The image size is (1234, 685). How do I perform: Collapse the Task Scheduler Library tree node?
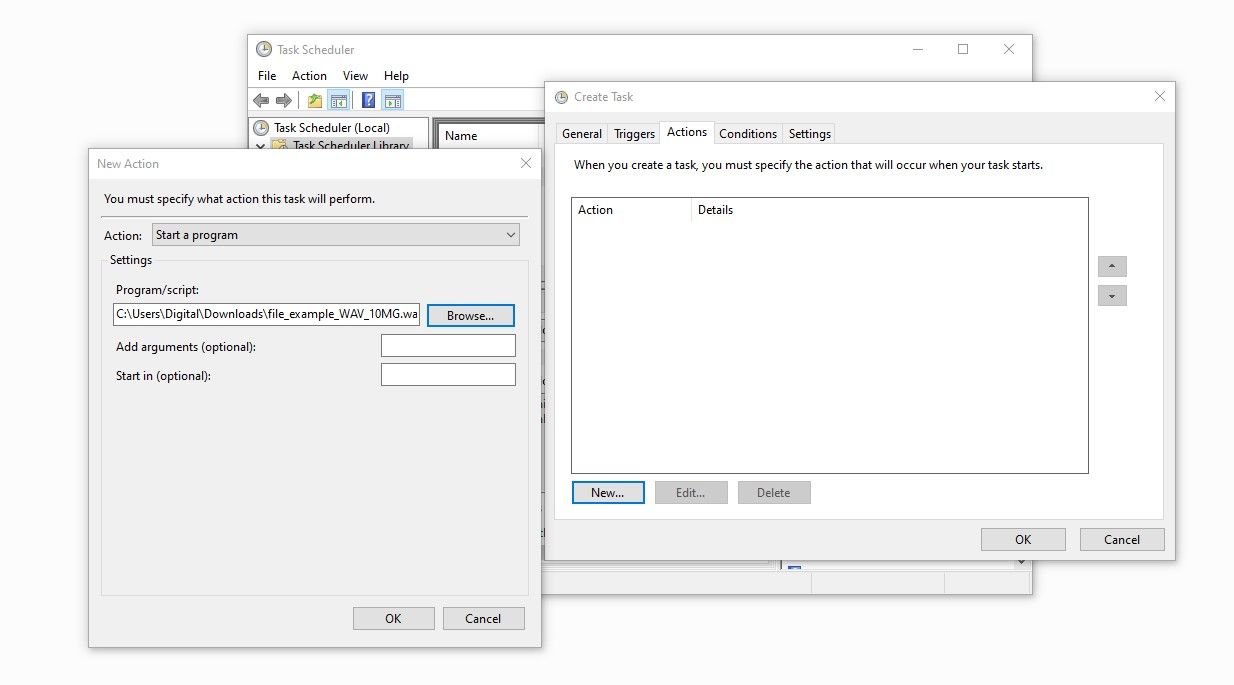(x=261, y=145)
